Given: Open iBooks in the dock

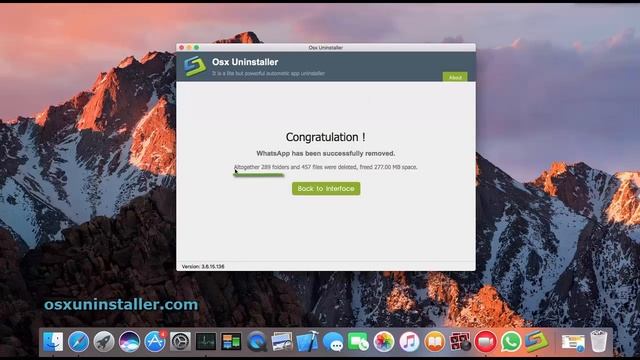Looking at the screenshot, I should [434, 341].
